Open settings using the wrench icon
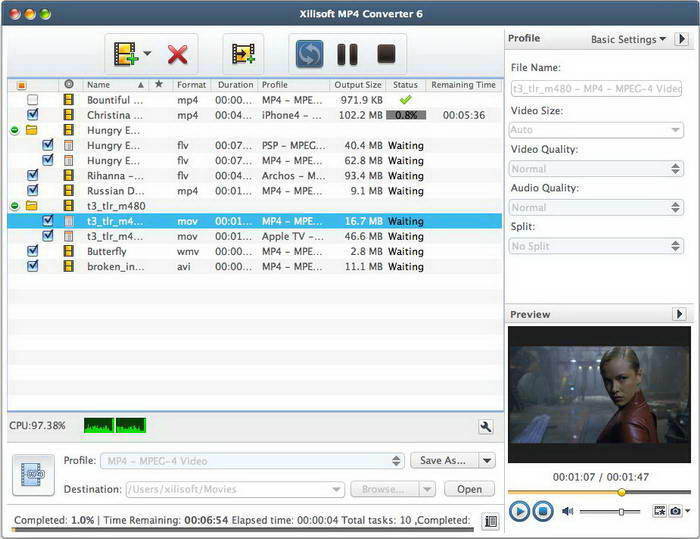Screen dimensions: 700x539 486,427
